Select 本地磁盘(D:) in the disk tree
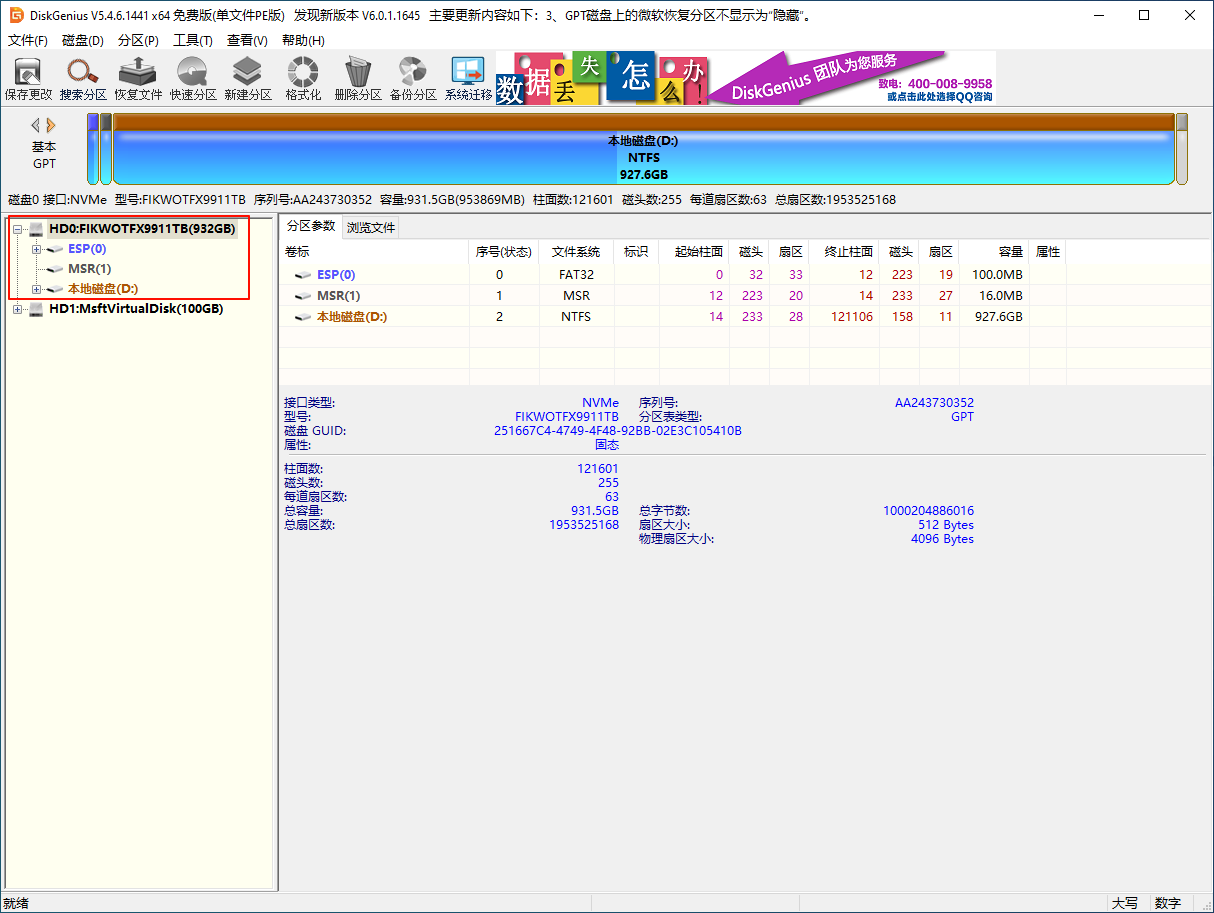1214x913 pixels. coord(103,289)
